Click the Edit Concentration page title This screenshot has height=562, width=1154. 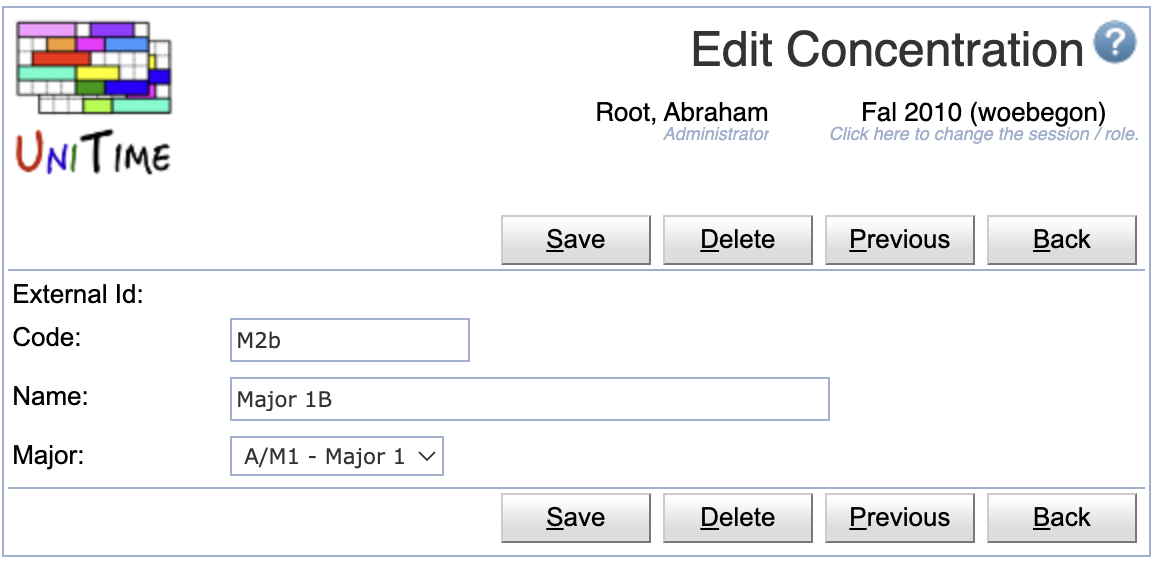click(x=887, y=50)
